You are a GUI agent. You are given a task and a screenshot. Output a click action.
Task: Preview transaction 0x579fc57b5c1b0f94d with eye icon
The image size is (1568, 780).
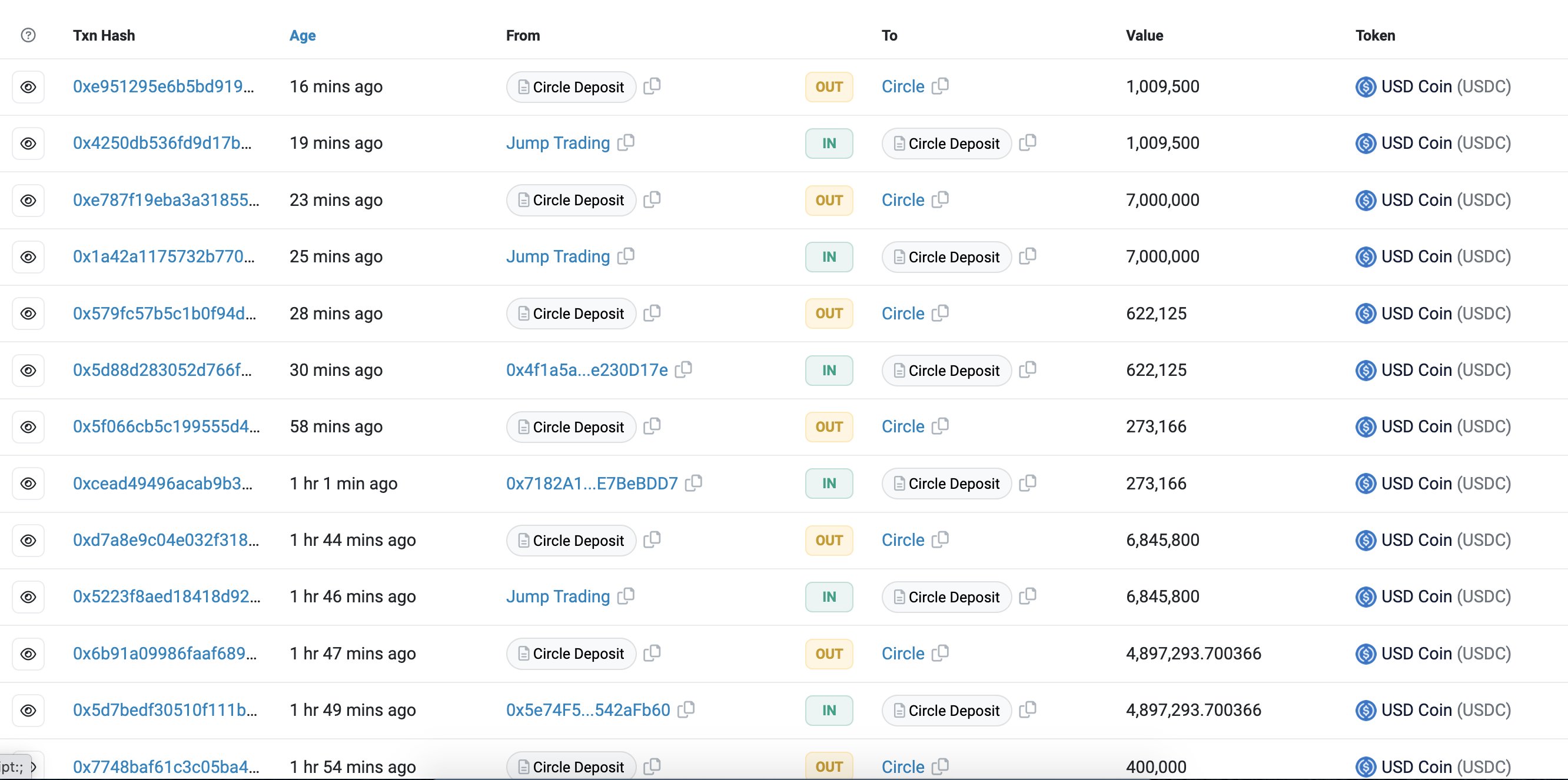click(x=28, y=314)
